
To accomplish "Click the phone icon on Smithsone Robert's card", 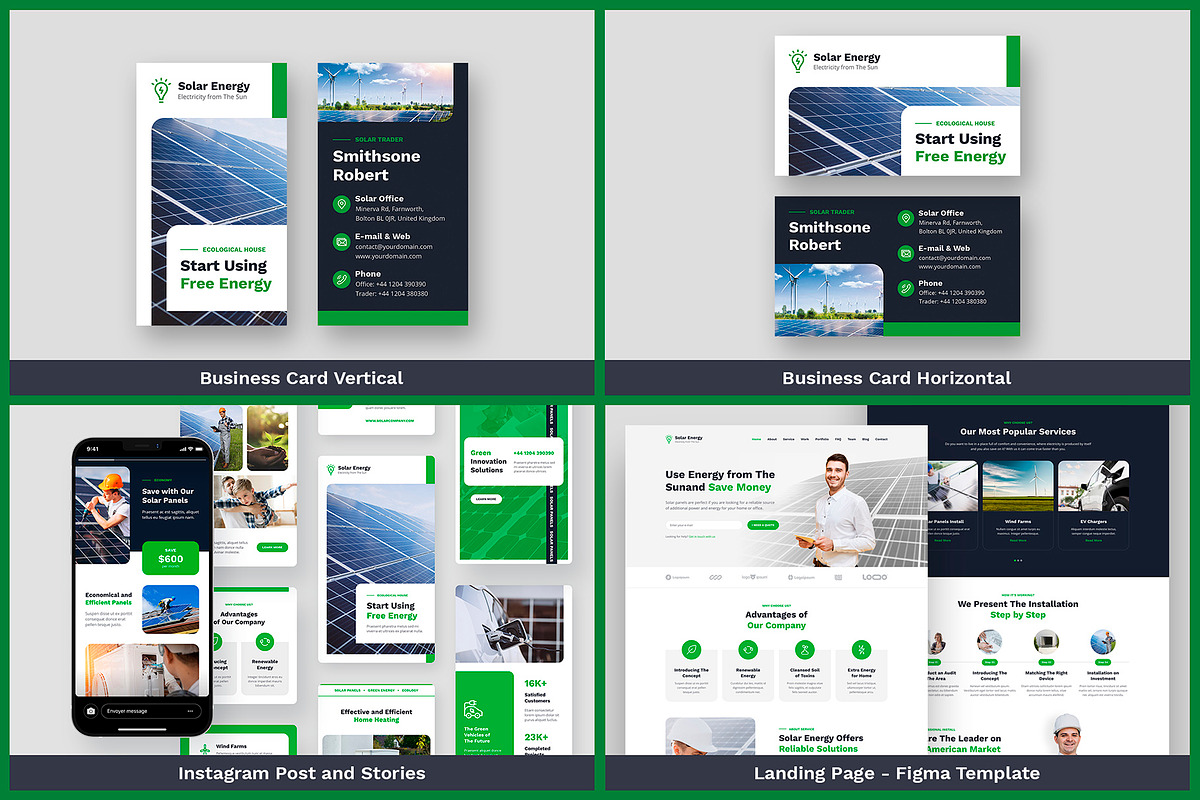I will pyautogui.click(x=341, y=278).
